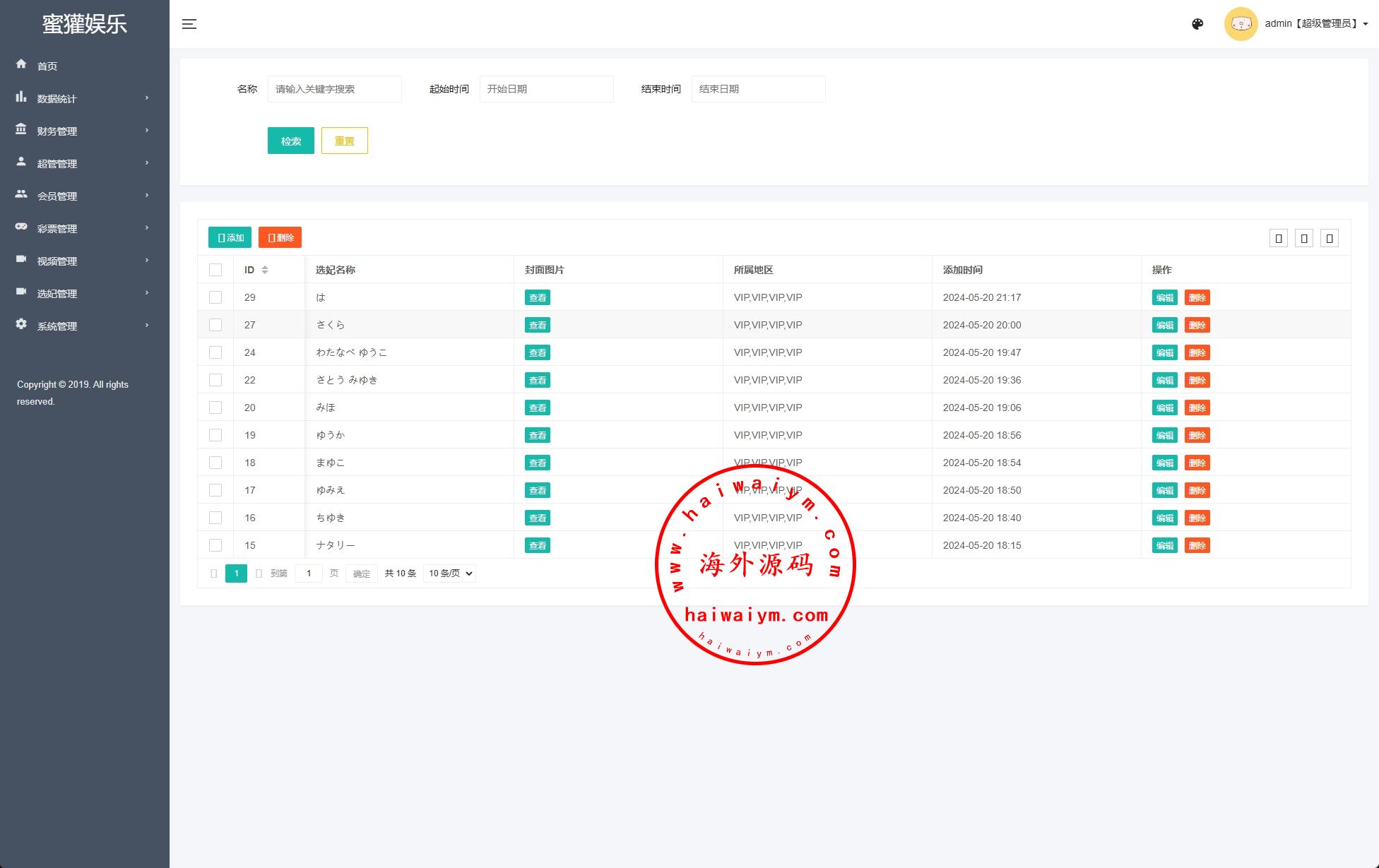1379x868 pixels.
Task: Click the bank icon for 财务管理
Action: point(21,129)
